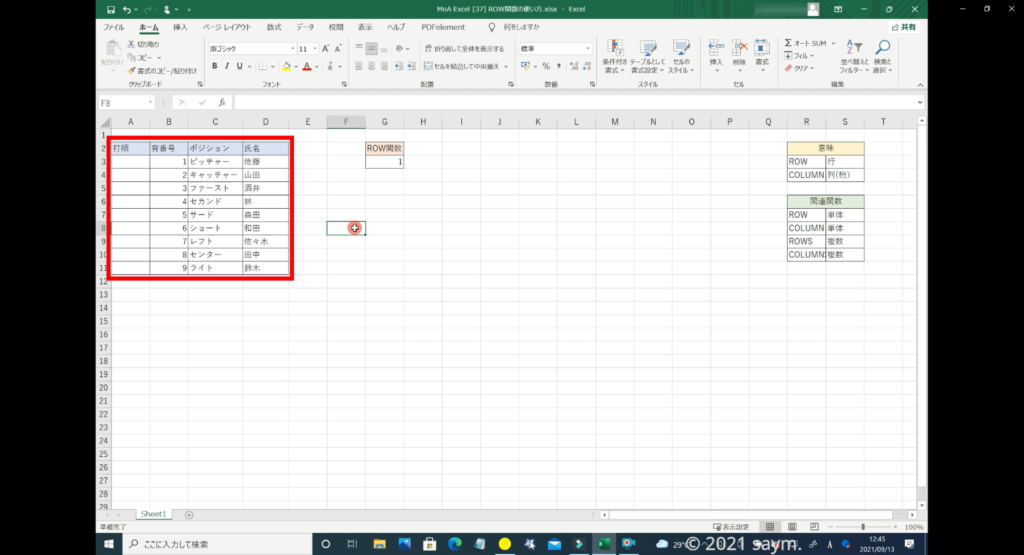The image size is (1024, 555).
Task: Click the zoom slider in status bar
Action: 863,526
